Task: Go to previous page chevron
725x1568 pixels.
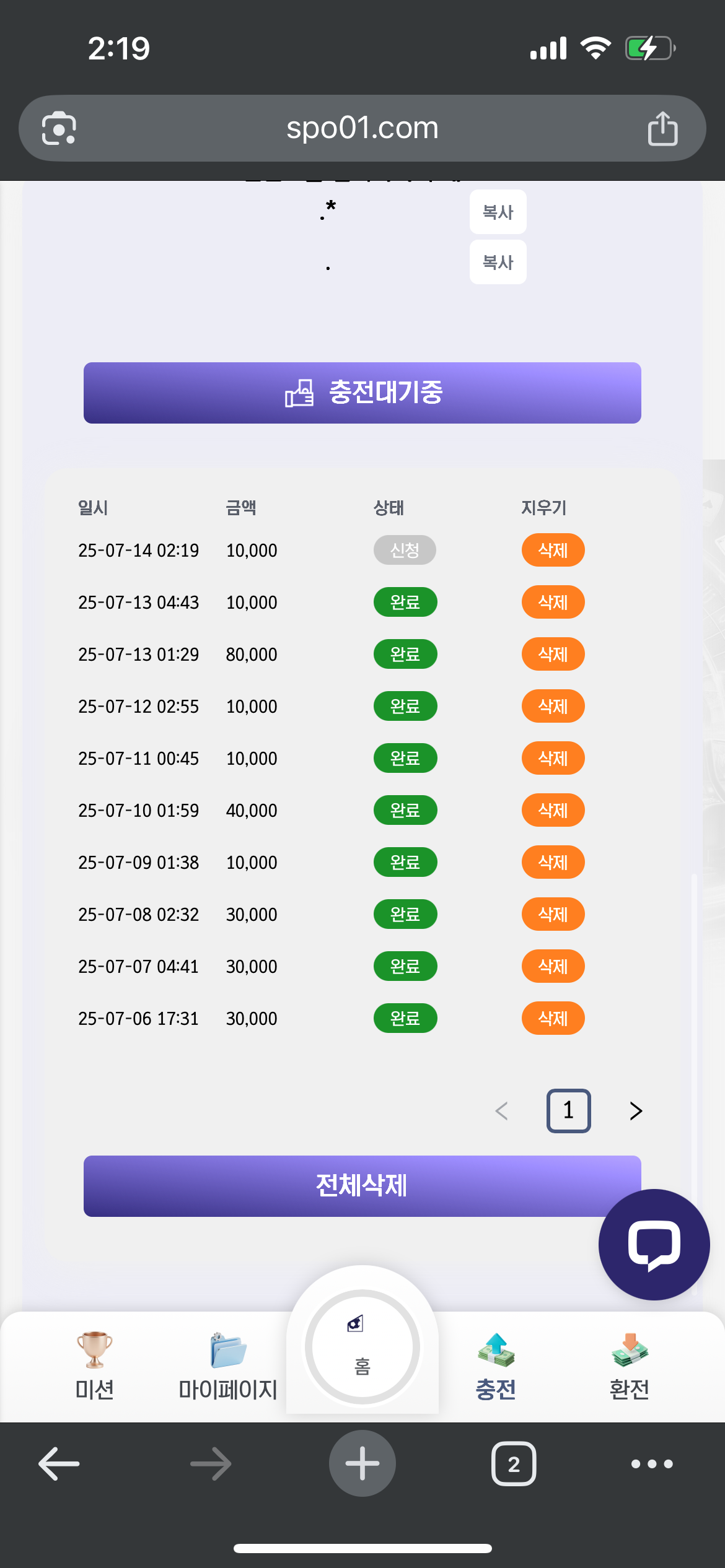Action: 502,1111
